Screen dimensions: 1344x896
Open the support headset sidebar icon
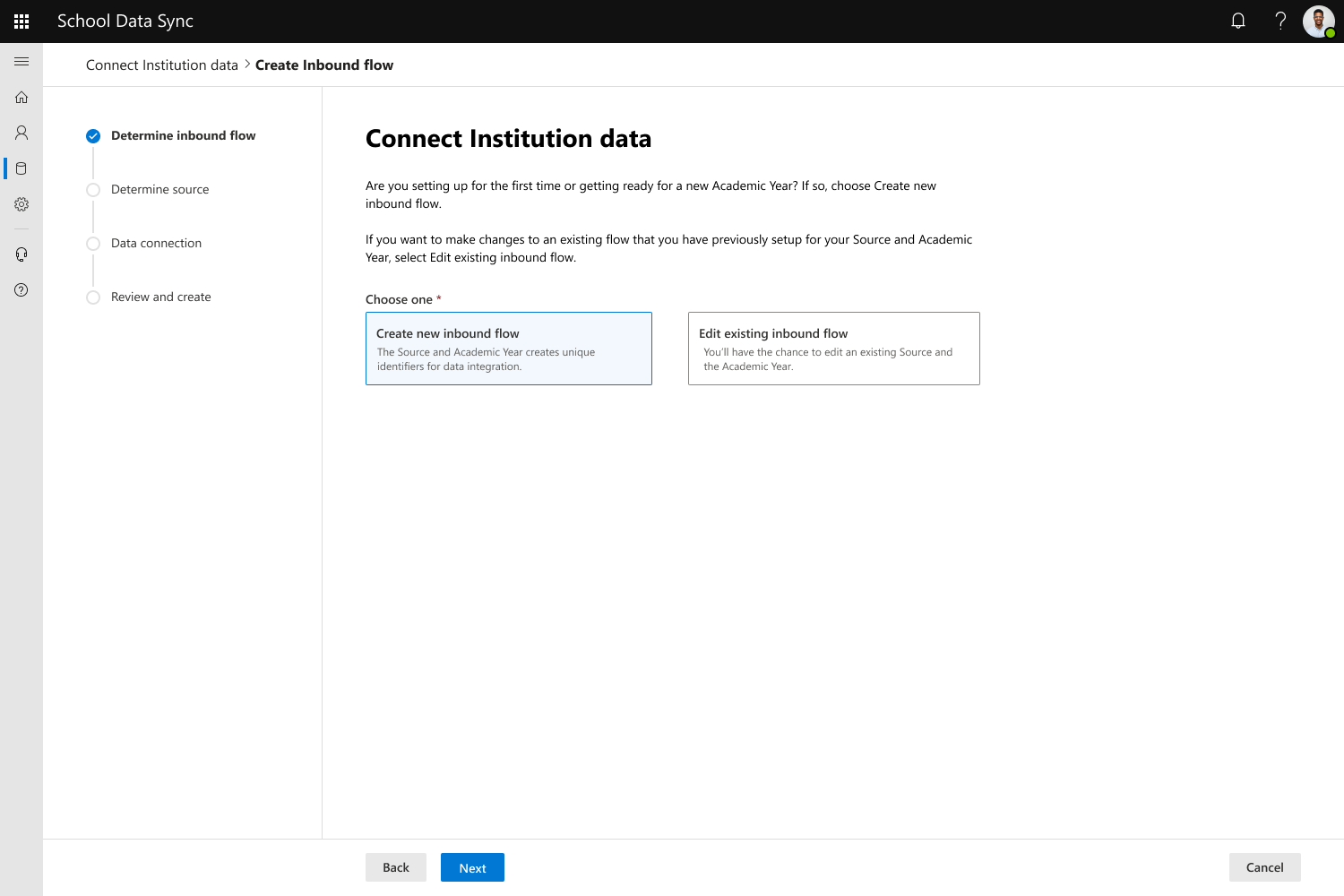(x=22, y=254)
